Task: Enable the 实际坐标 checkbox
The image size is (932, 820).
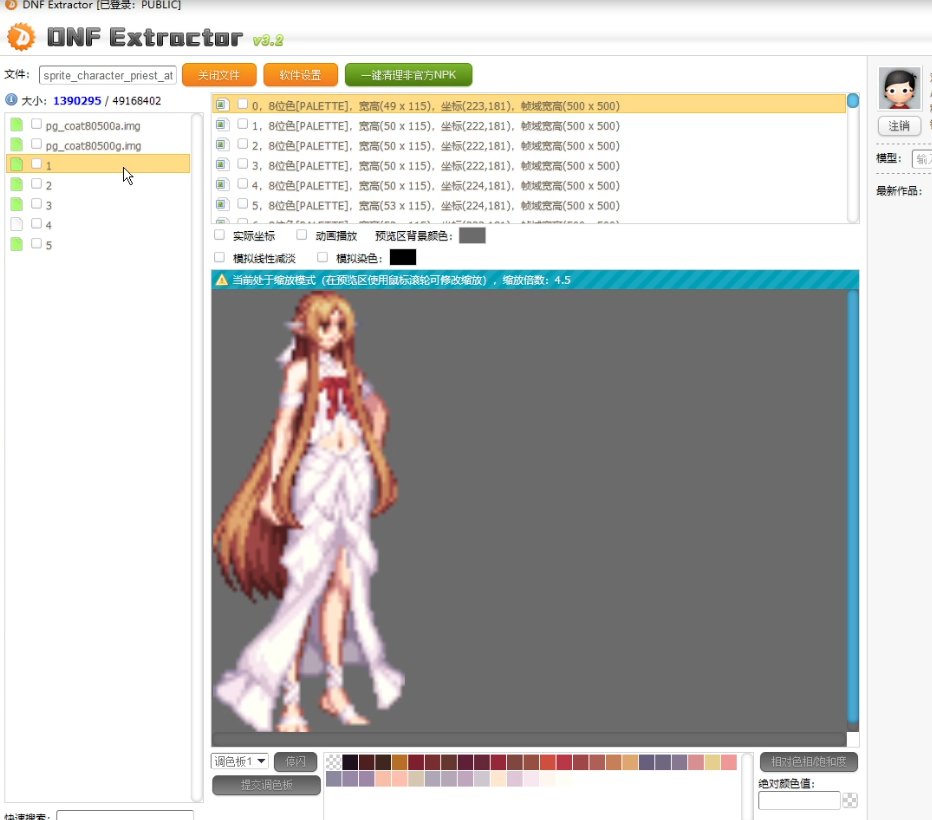Action: (219, 235)
